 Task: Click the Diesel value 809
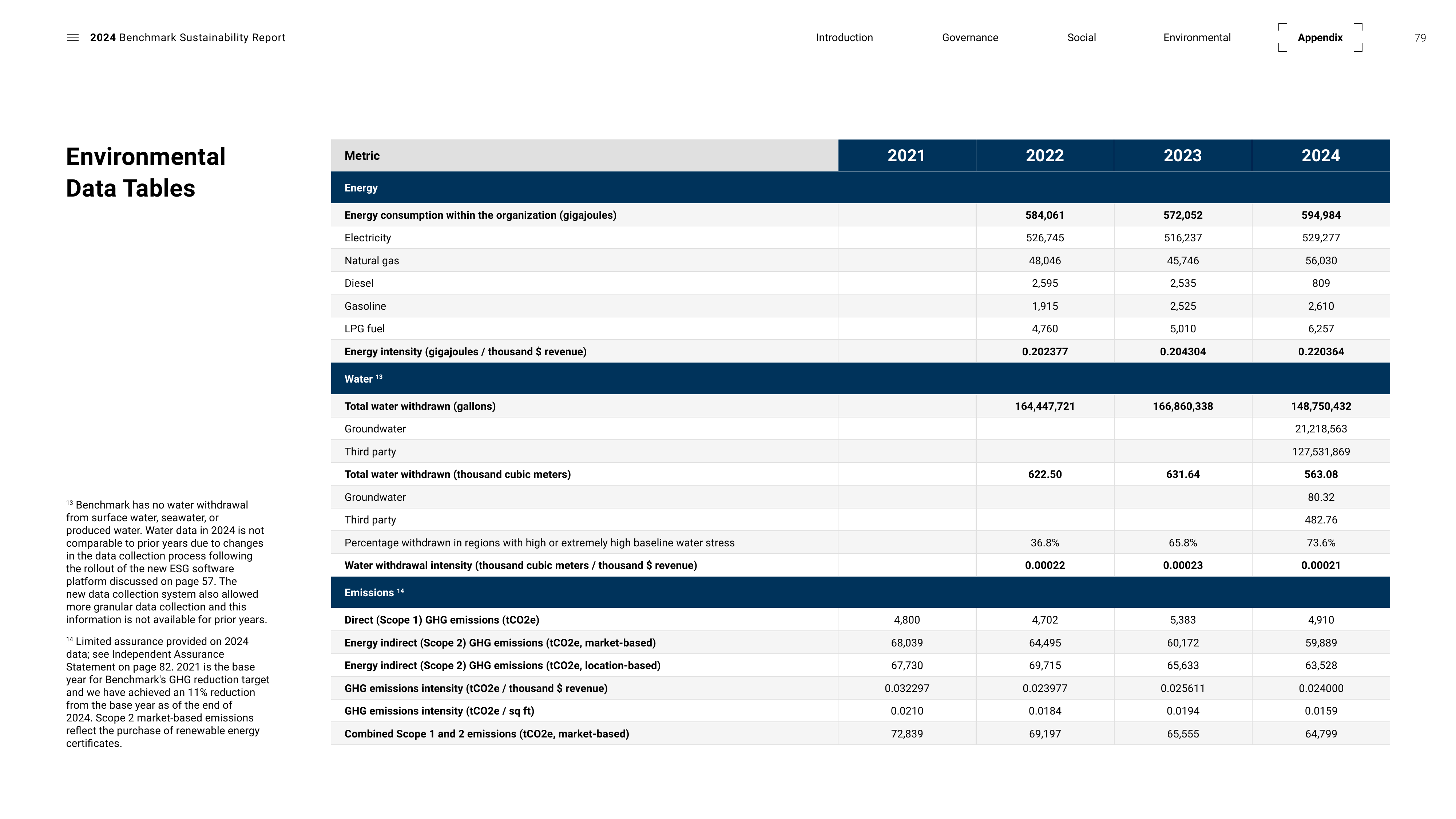tap(1321, 283)
